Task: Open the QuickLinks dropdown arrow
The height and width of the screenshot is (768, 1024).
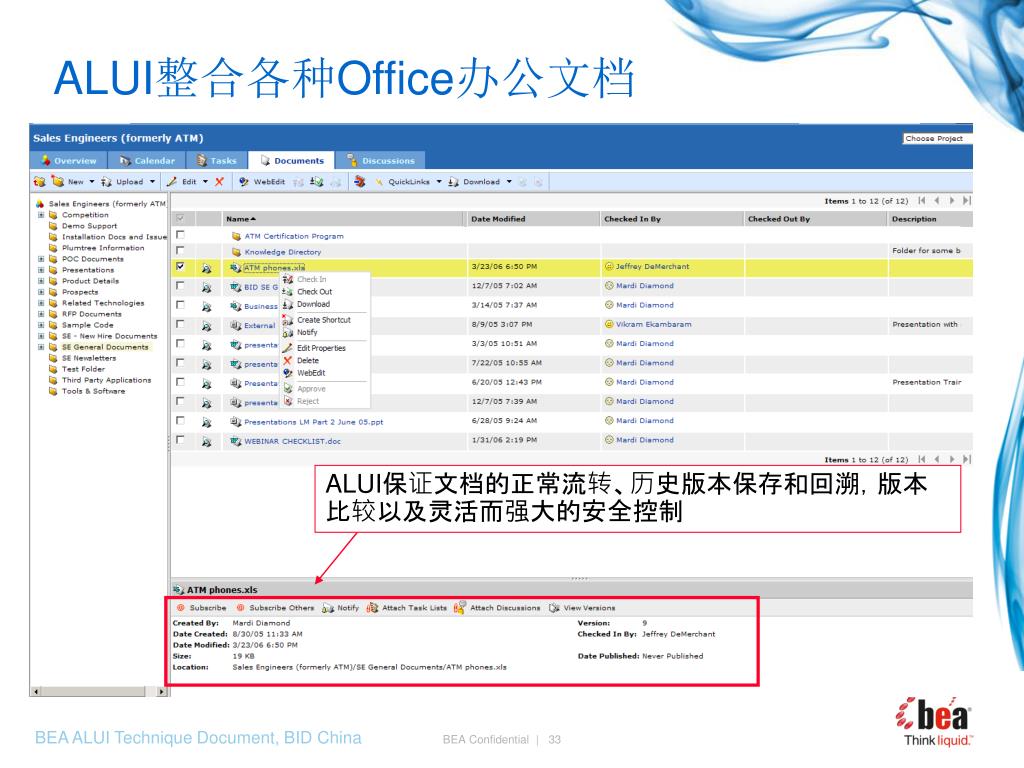Action: tap(439, 182)
